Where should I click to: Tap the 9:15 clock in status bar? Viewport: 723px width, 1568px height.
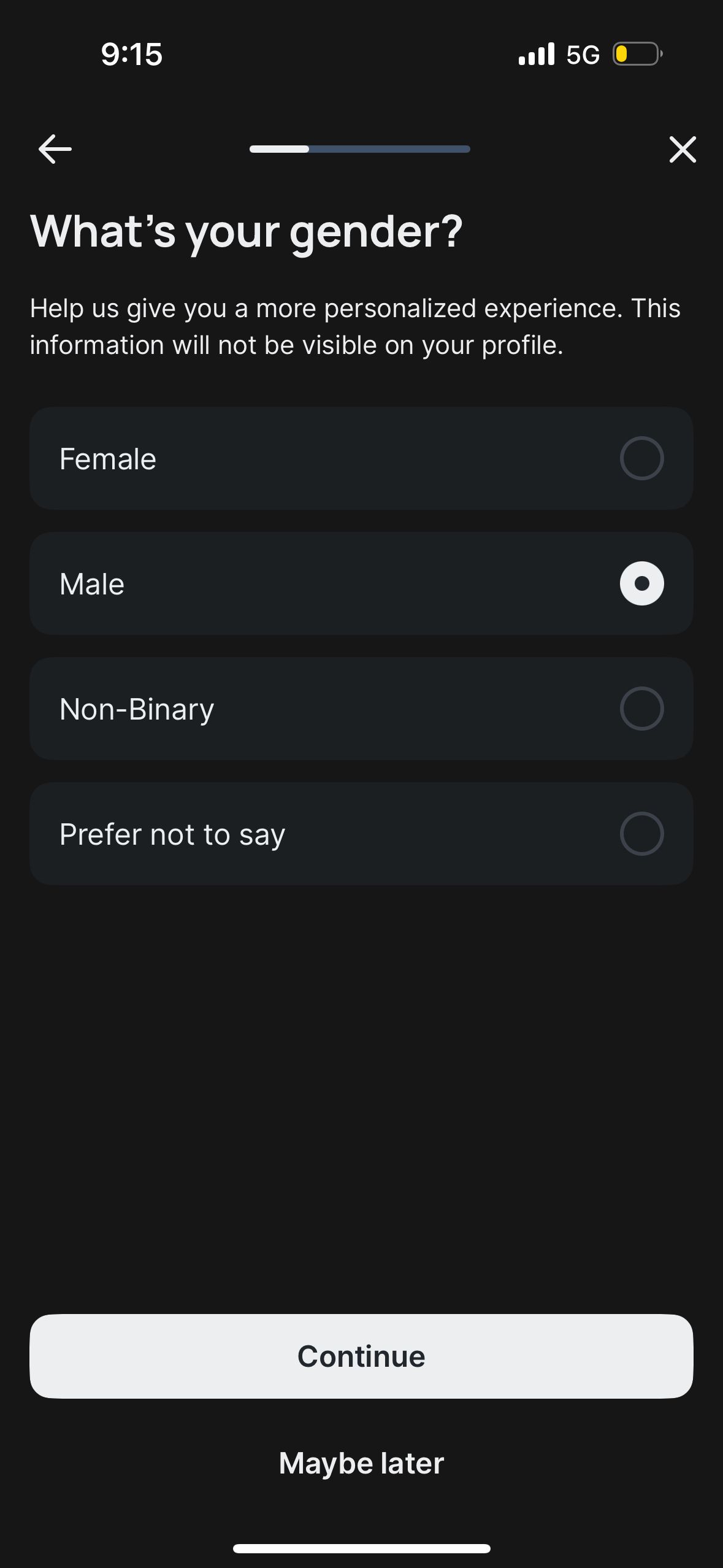[x=132, y=54]
